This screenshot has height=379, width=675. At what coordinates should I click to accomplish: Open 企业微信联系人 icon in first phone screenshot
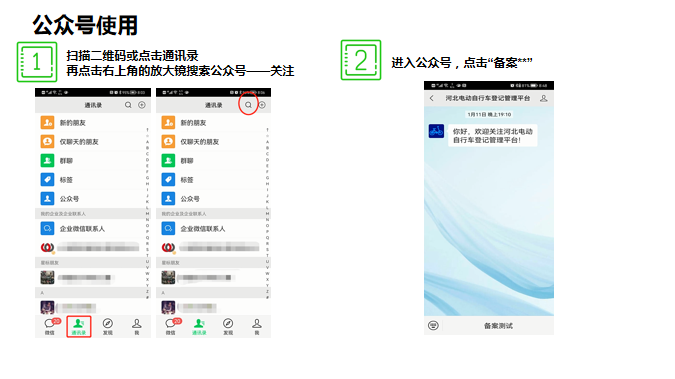click(x=47, y=228)
